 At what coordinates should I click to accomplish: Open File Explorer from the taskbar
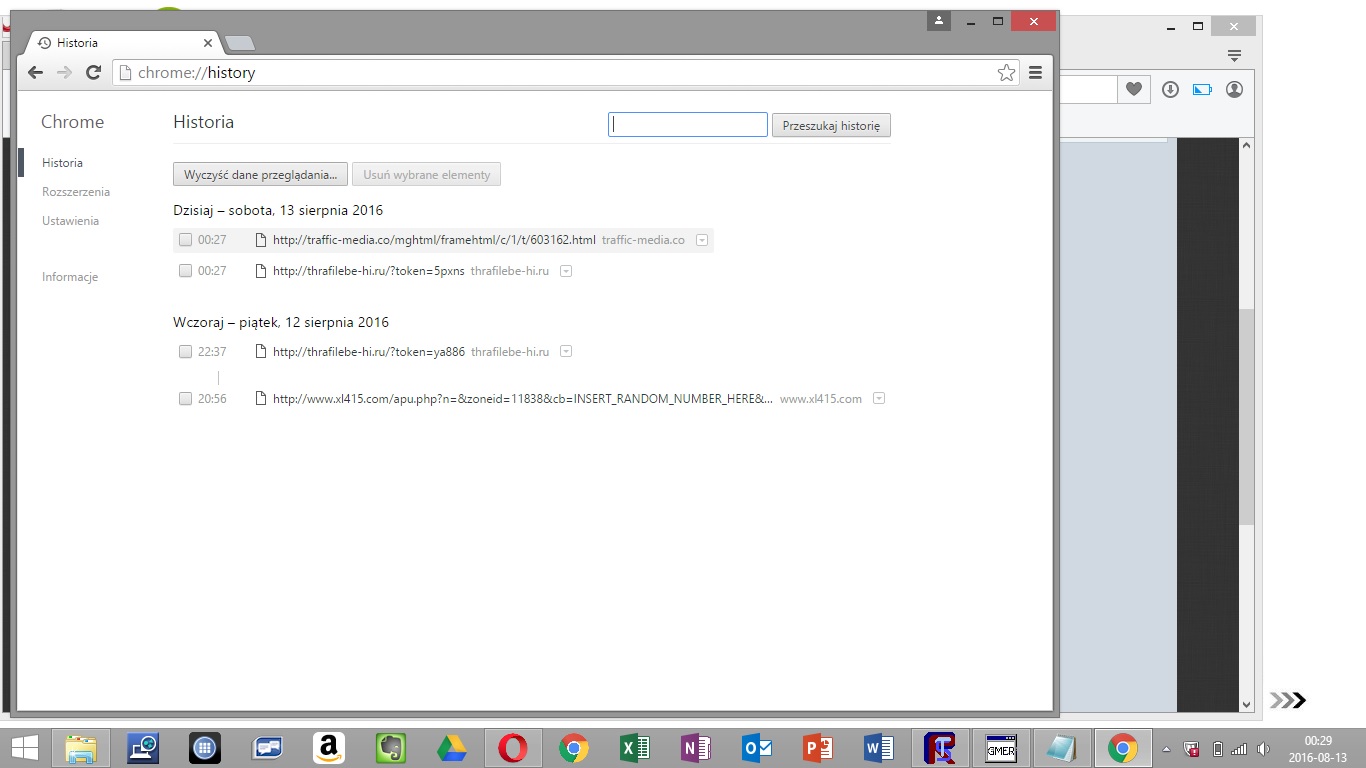(x=81, y=748)
